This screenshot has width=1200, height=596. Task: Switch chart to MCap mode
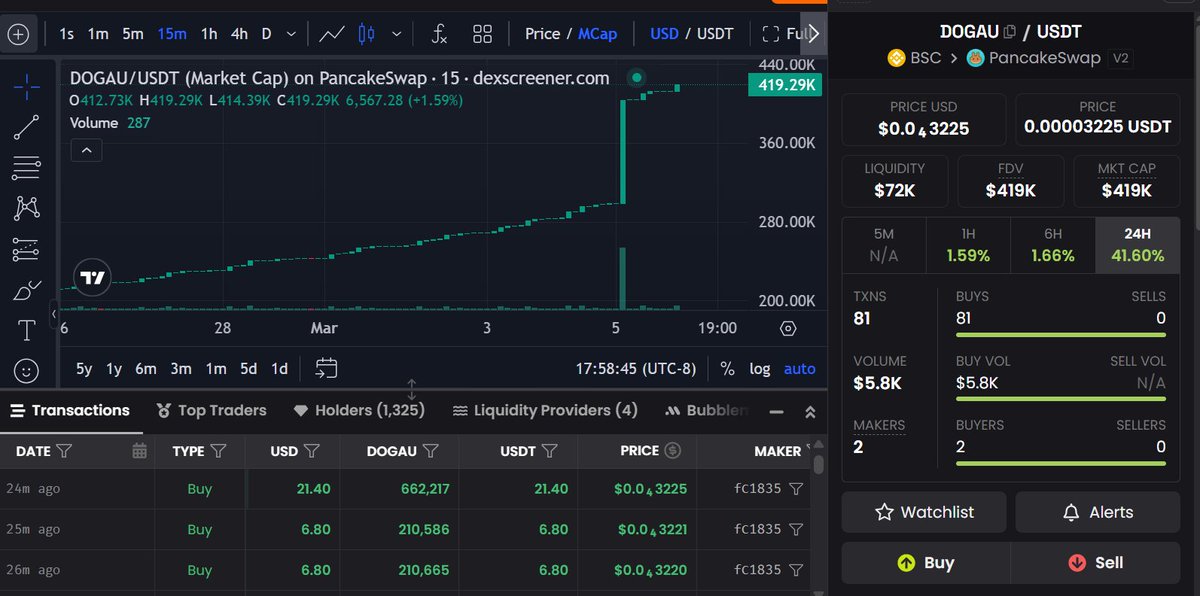(598, 34)
